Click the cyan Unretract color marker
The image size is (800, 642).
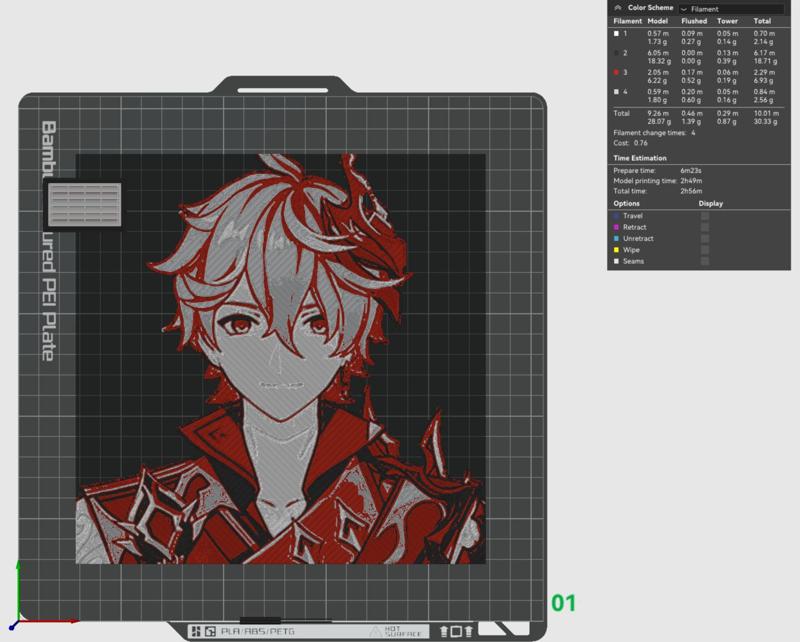point(616,238)
